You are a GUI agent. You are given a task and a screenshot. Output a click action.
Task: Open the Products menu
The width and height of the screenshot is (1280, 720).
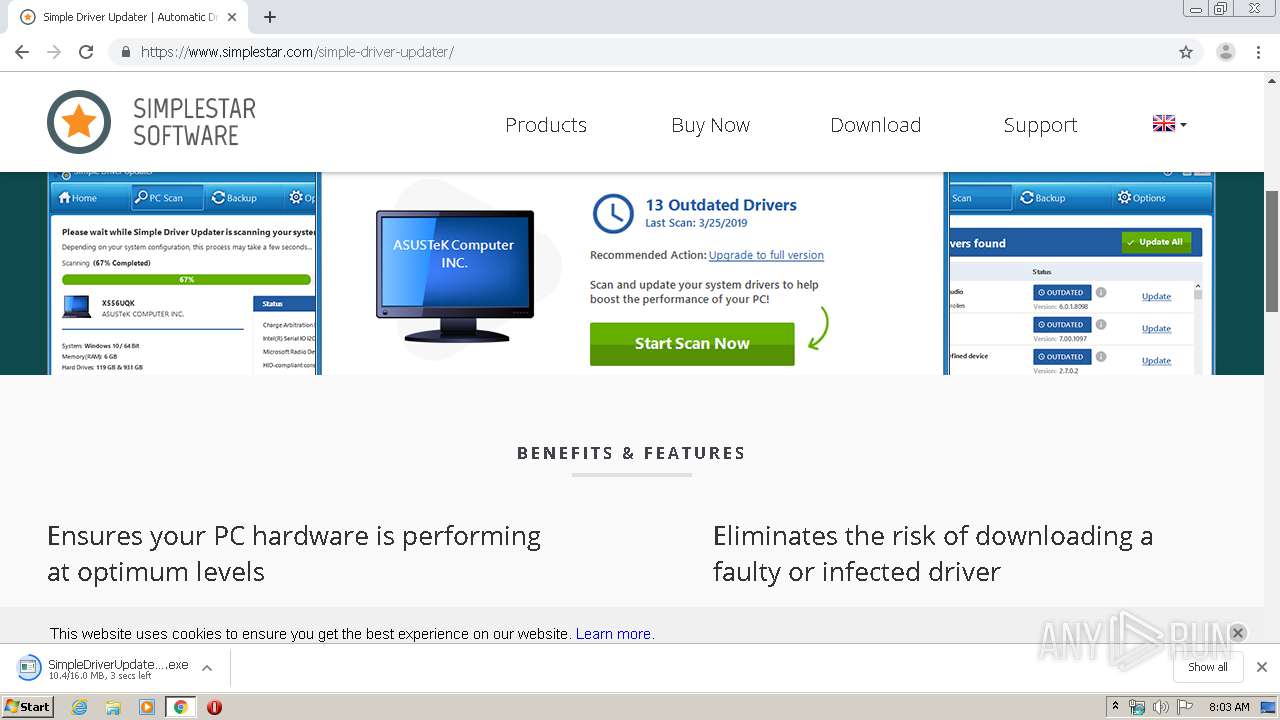[x=546, y=125]
